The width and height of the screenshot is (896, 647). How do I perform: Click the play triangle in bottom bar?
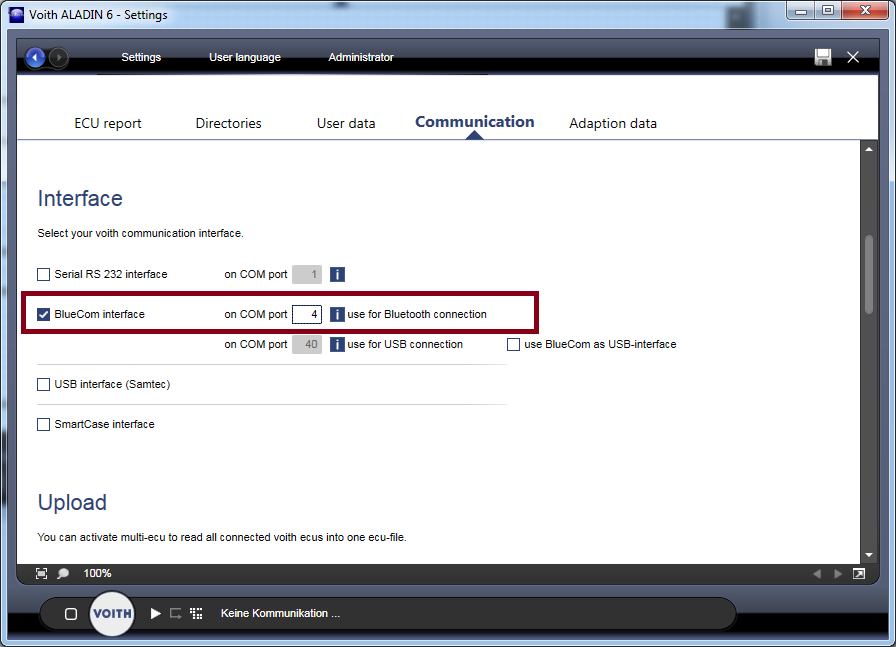click(x=155, y=613)
